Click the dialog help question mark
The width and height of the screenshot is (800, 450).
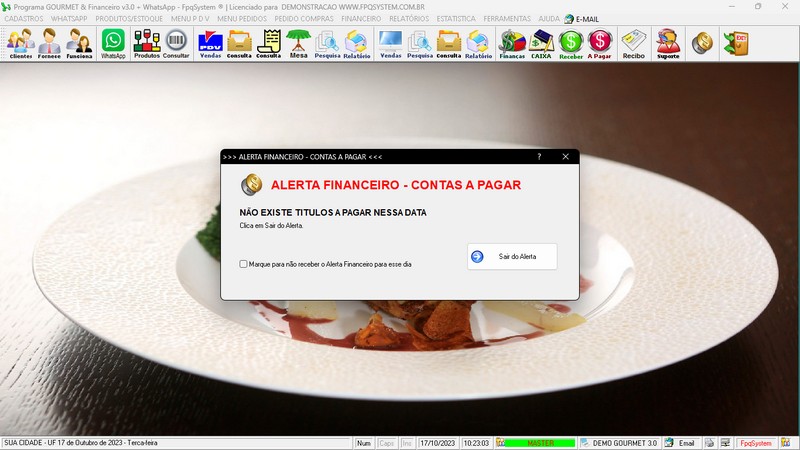[x=539, y=157]
